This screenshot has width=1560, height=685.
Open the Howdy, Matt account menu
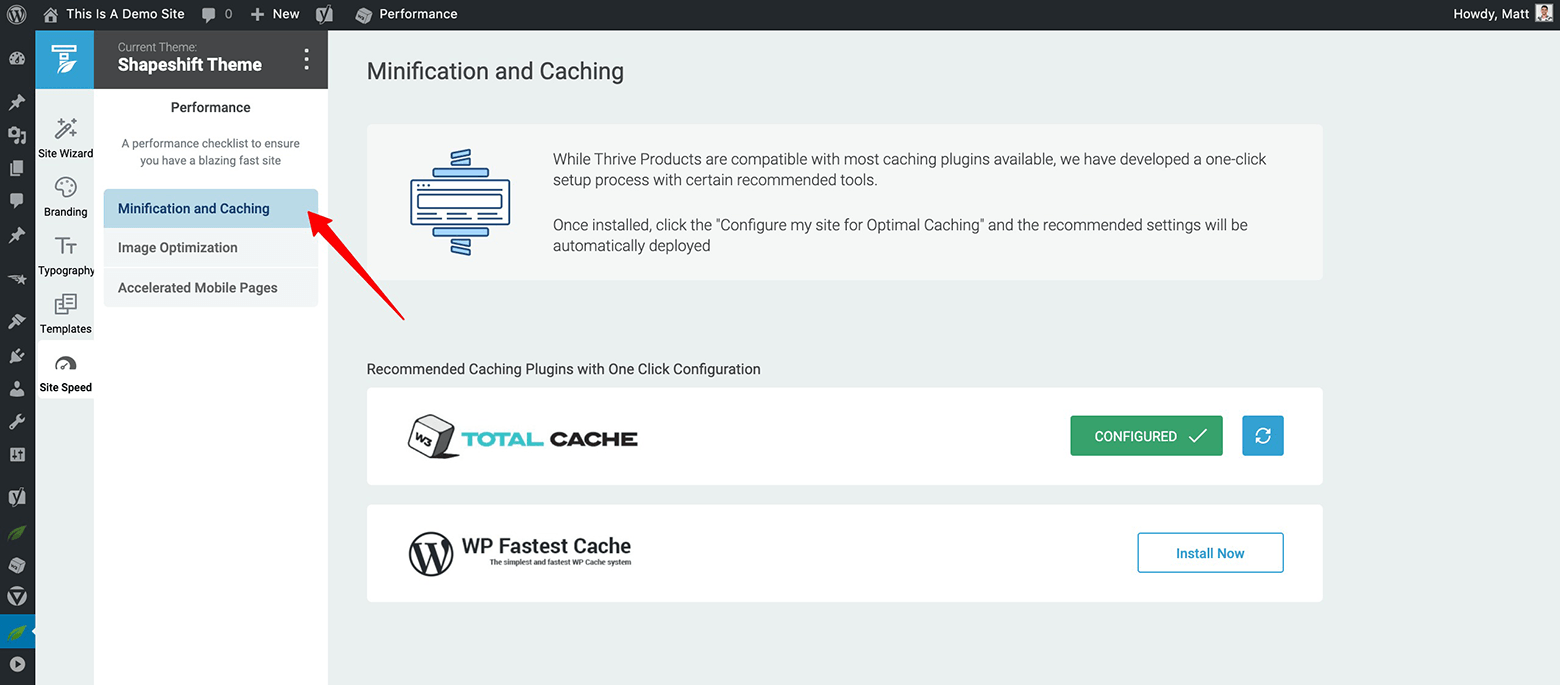[1501, 14]
